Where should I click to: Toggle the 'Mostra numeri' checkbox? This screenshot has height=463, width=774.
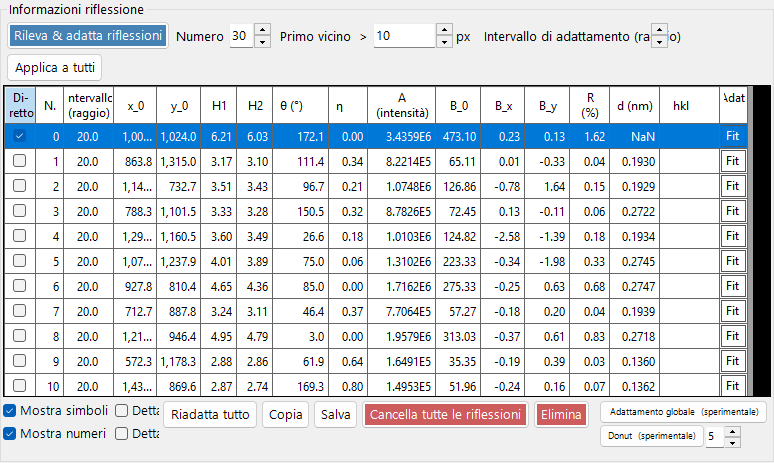[10, 433]
